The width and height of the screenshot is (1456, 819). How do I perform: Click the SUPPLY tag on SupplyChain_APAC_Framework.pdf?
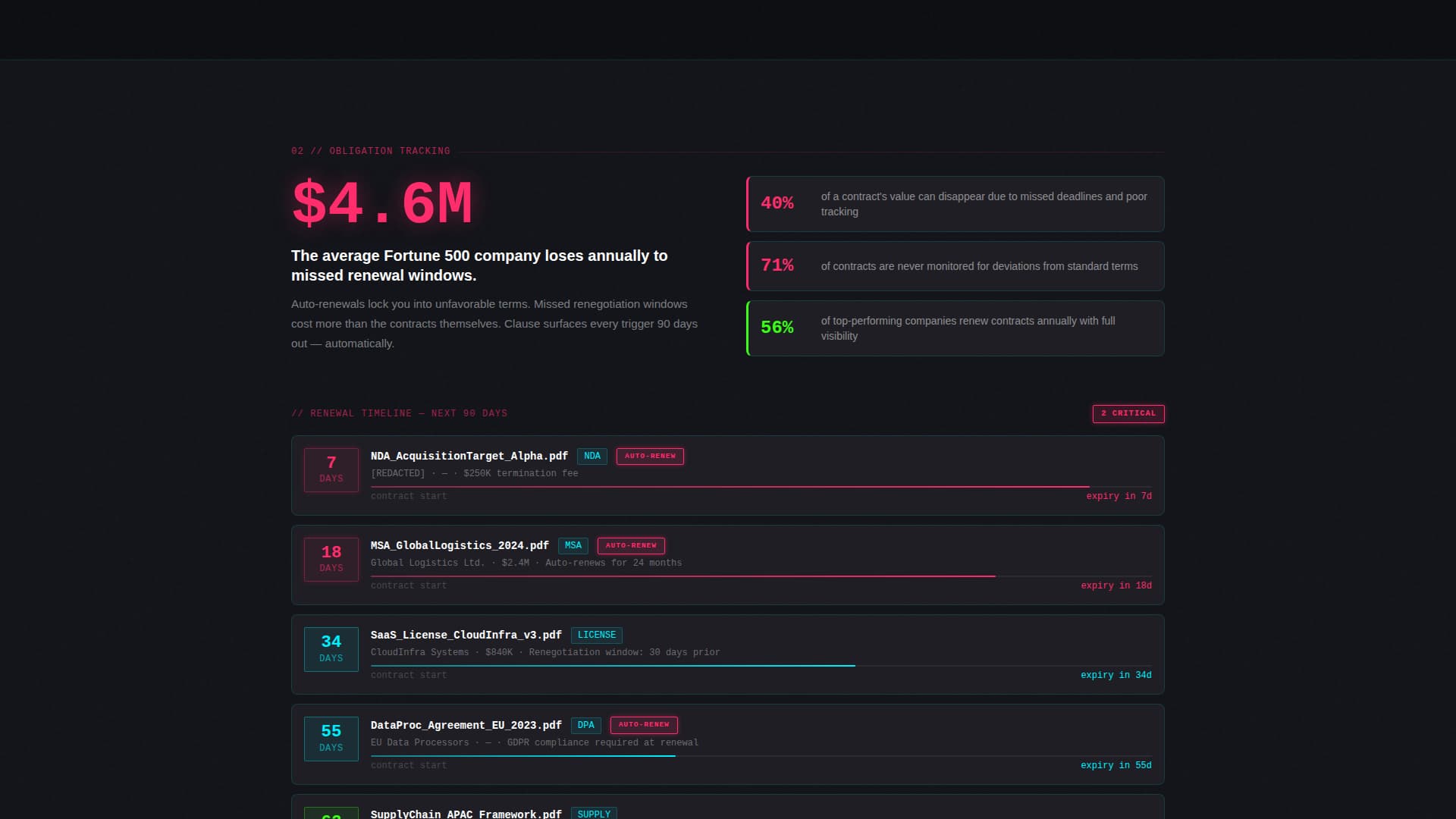594,813
